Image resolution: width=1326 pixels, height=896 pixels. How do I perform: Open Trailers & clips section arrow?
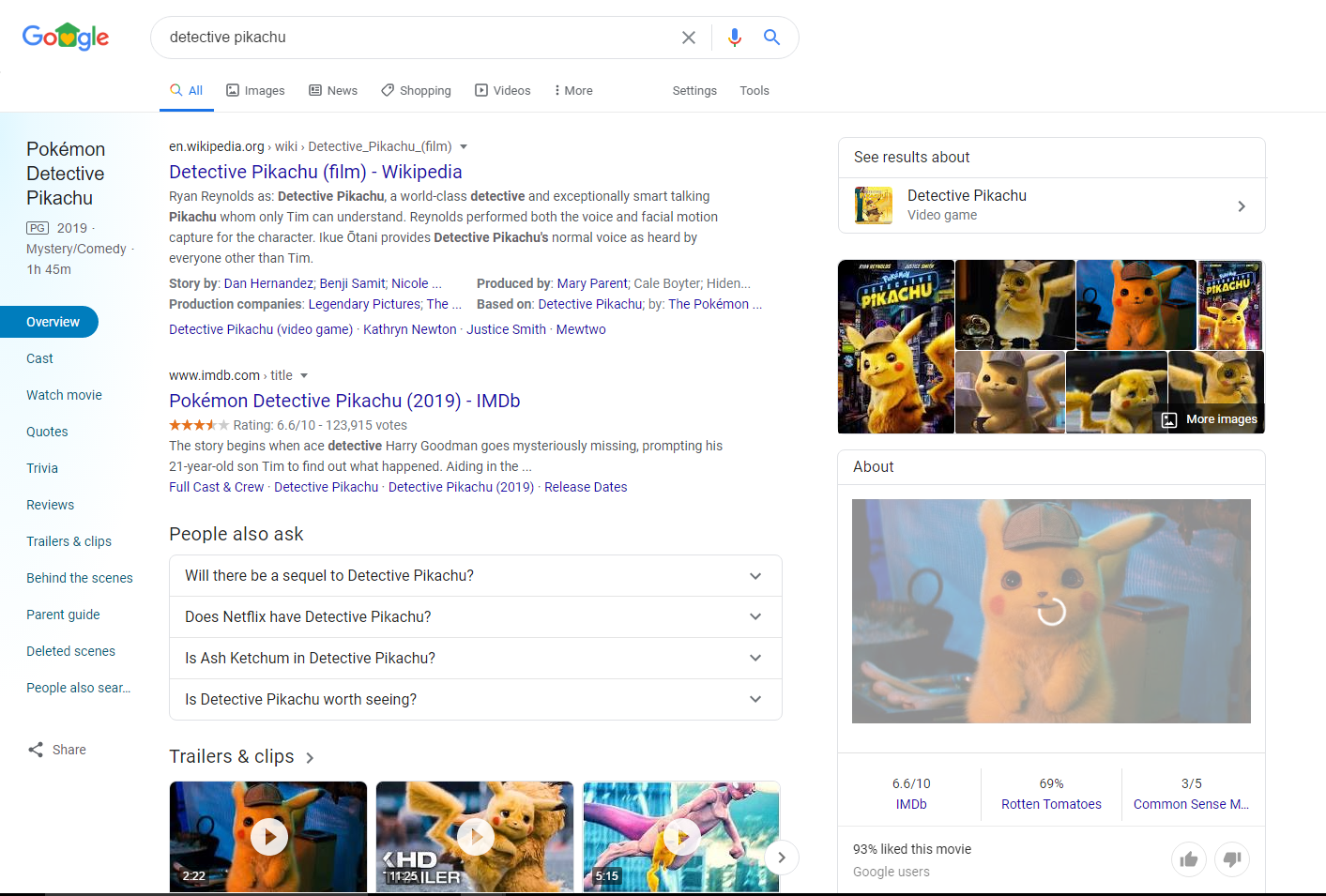point(311,758)
